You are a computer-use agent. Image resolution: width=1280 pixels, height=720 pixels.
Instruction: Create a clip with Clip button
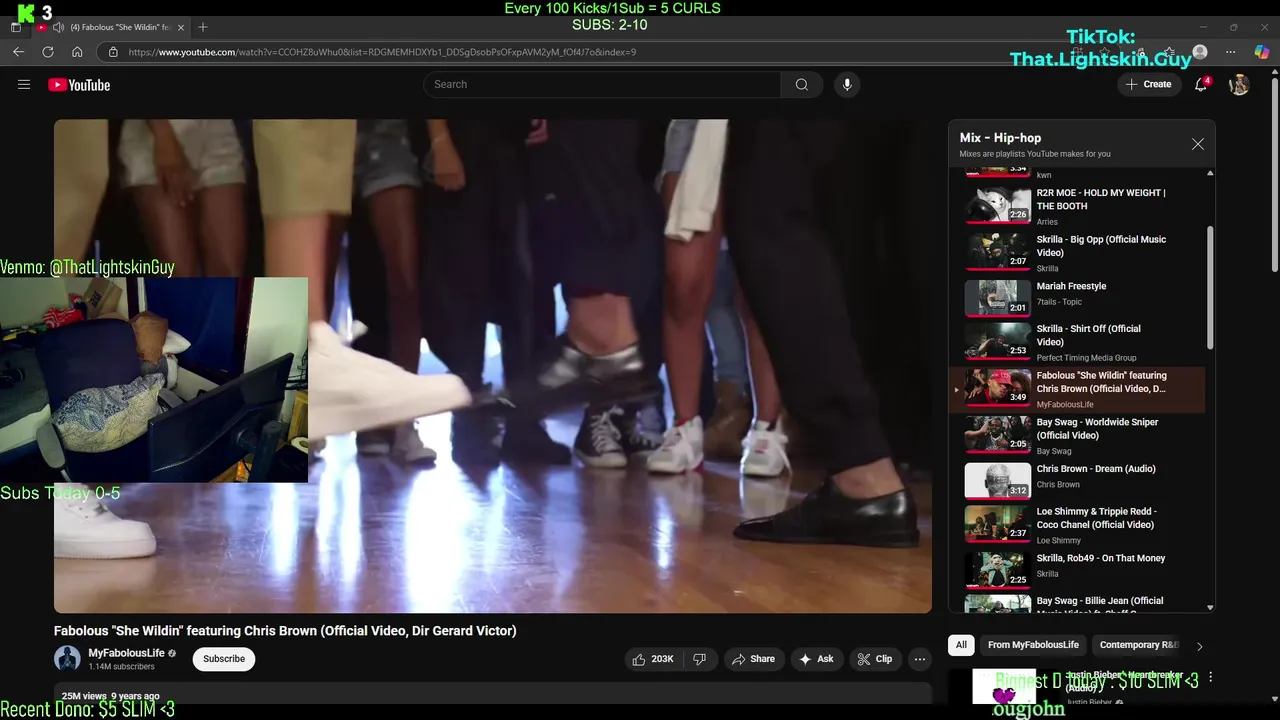(875, 659)
